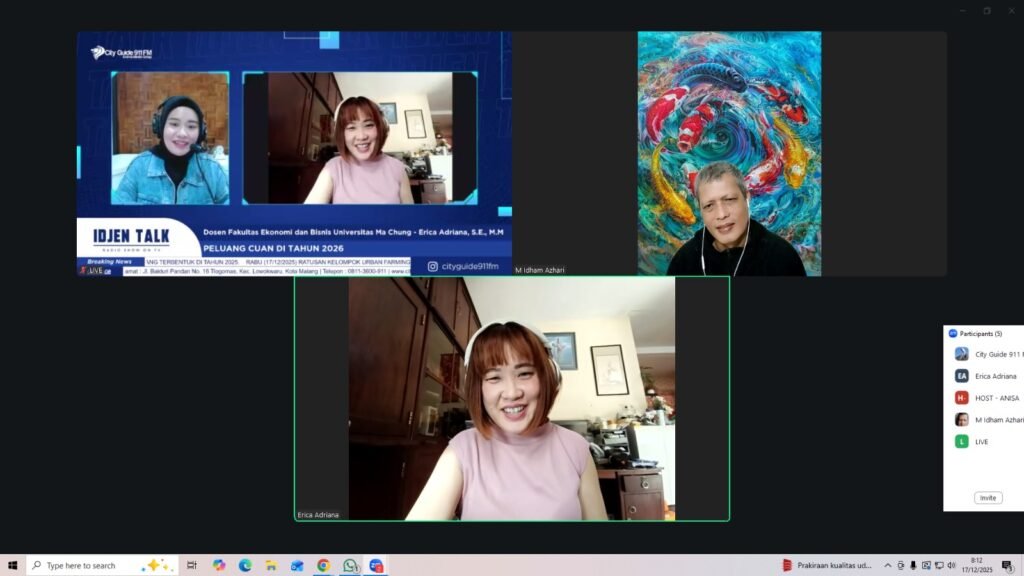Click City Guide 911 participant avatar
The width and height of the screenshot is (1024, 576).
click(961, 354)
